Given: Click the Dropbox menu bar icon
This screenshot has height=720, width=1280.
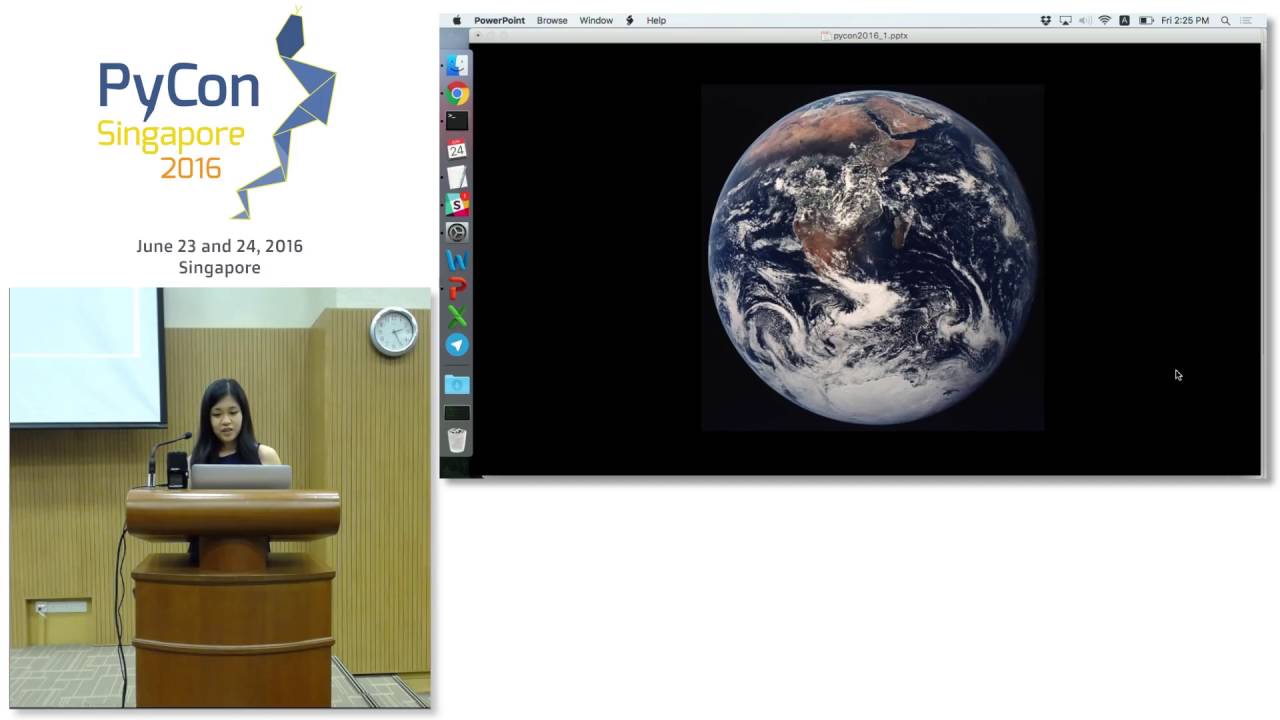Looking at the screenshot, I should click(x=1046, y=20).
